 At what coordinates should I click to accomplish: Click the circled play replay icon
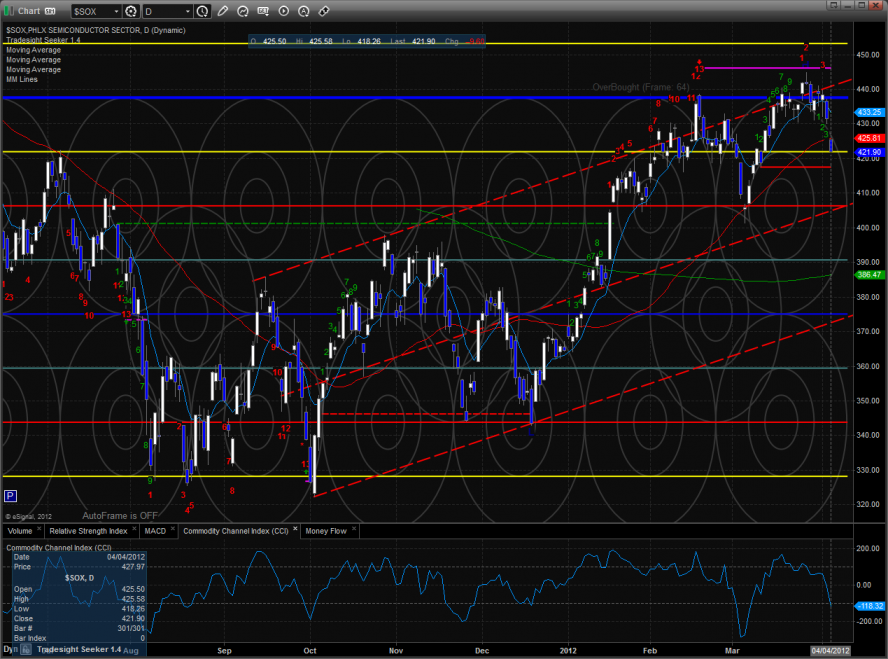(284, 11)
